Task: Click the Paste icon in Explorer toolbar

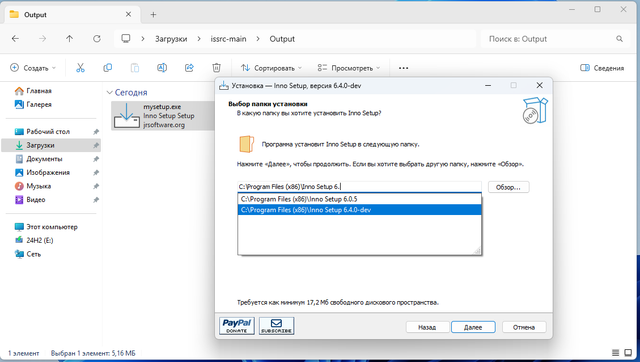Action: 135,68
